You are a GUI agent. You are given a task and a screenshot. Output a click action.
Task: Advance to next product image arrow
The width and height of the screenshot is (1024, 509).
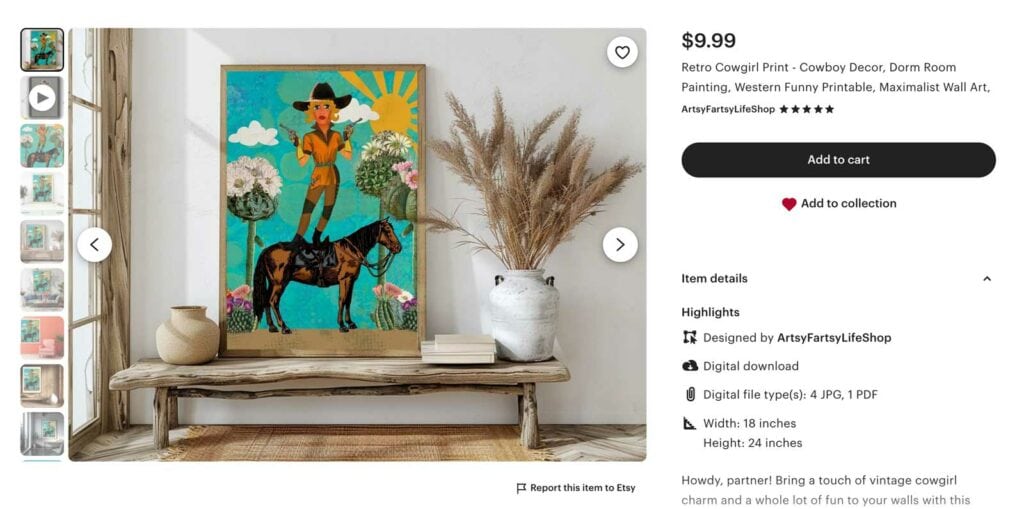tap(620, 245)
